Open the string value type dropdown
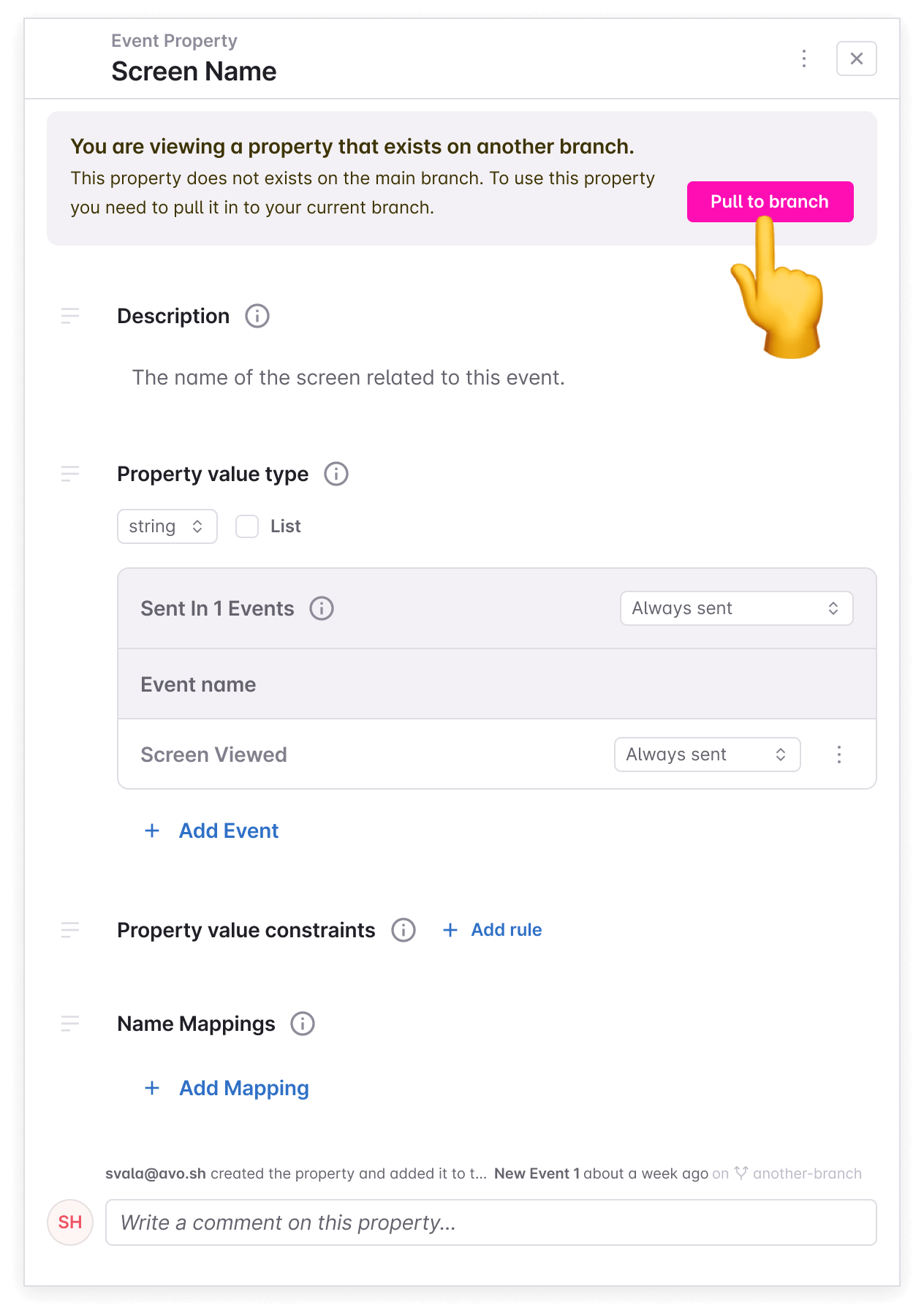The image size is (924, 1316). pyautogui.click(x=167, y=526)
